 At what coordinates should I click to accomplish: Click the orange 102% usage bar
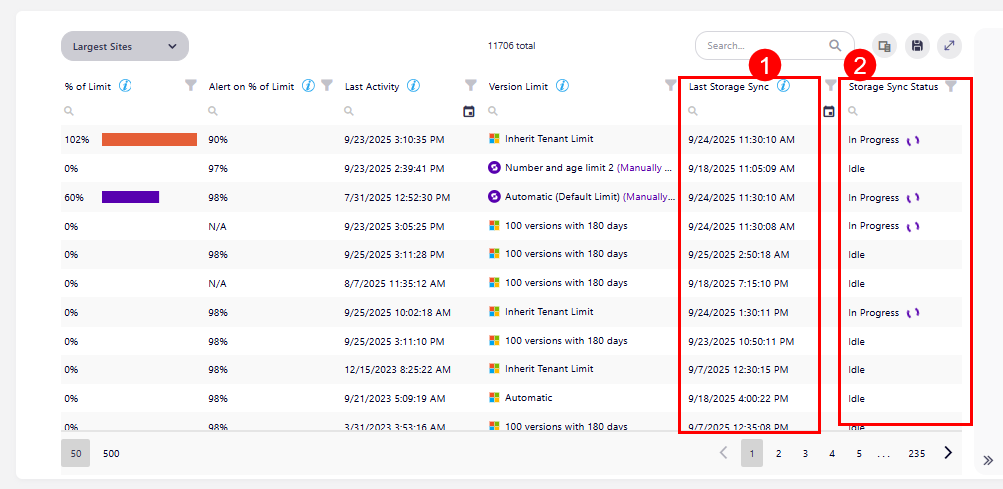149,140
